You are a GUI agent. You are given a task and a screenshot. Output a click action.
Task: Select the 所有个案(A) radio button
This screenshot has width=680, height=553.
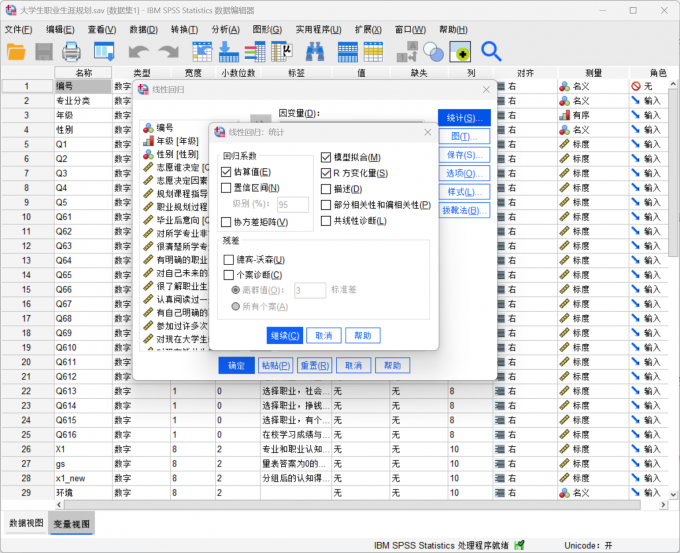point(235,307)
